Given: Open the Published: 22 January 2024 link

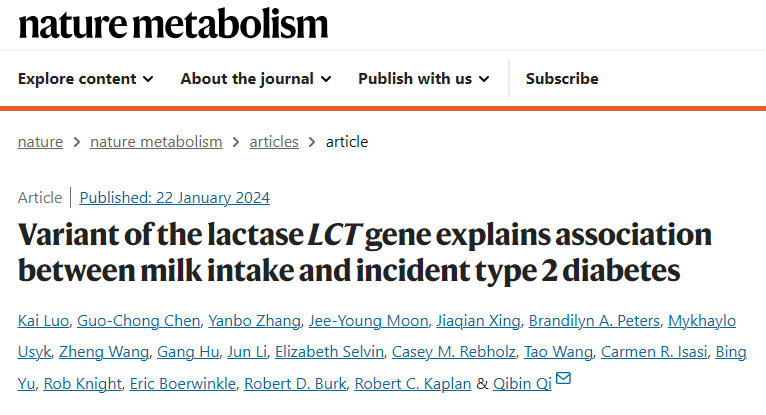Looking at the screenshot, I should 174,198.
